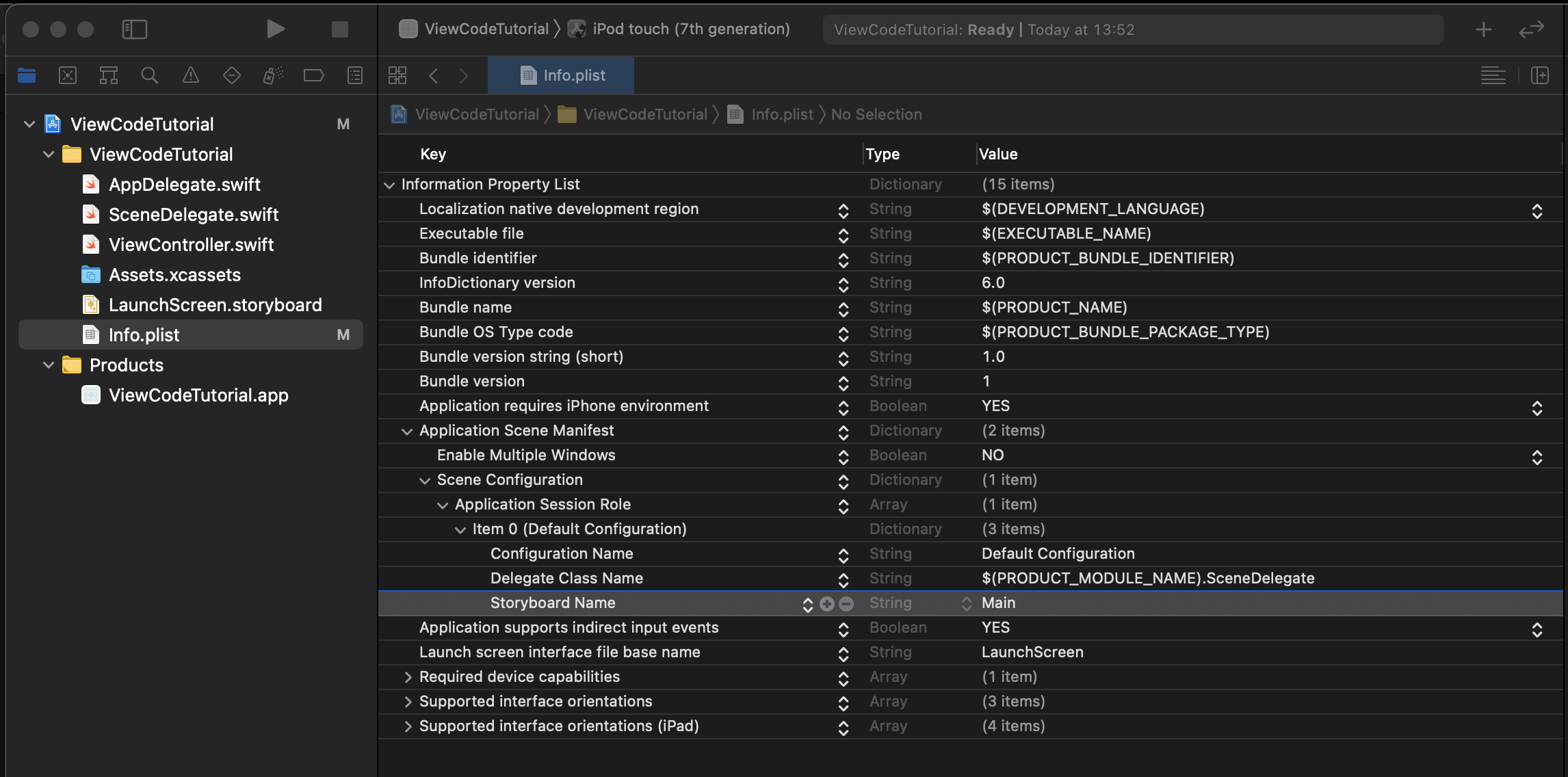Viewport: 1568px width, 777px height.
Task: Open the Issue navigator warning icon
Action: (191, 75)
